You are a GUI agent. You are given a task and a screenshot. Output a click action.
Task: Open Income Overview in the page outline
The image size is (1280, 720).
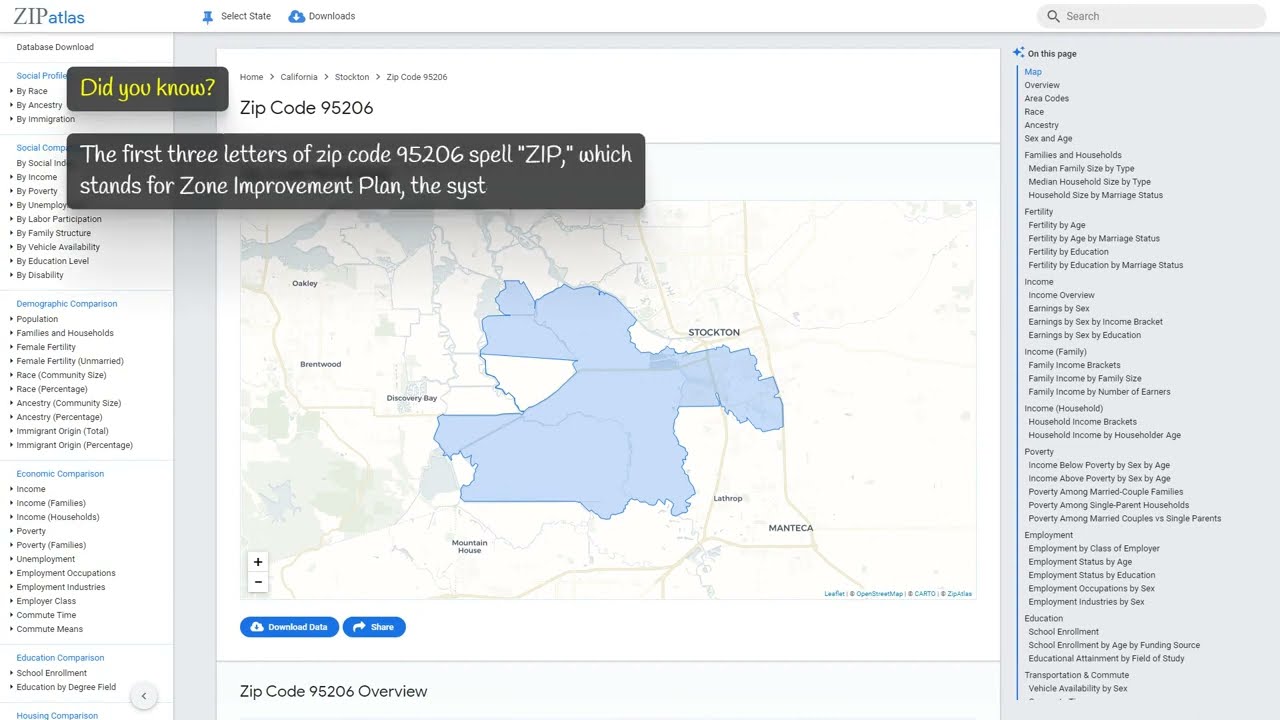tap(1062, 295)
